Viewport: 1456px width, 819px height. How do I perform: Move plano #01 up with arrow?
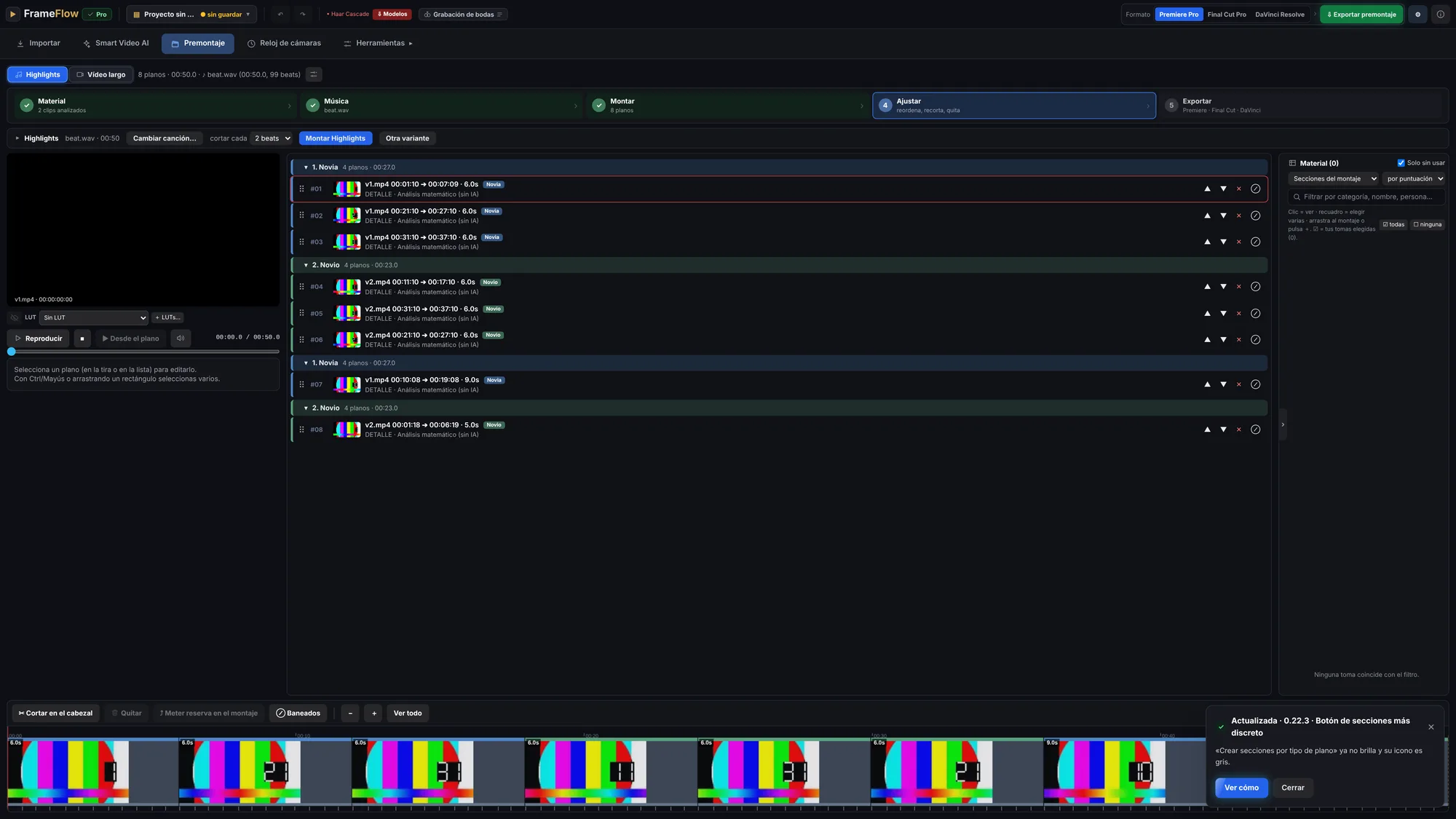1207,189
